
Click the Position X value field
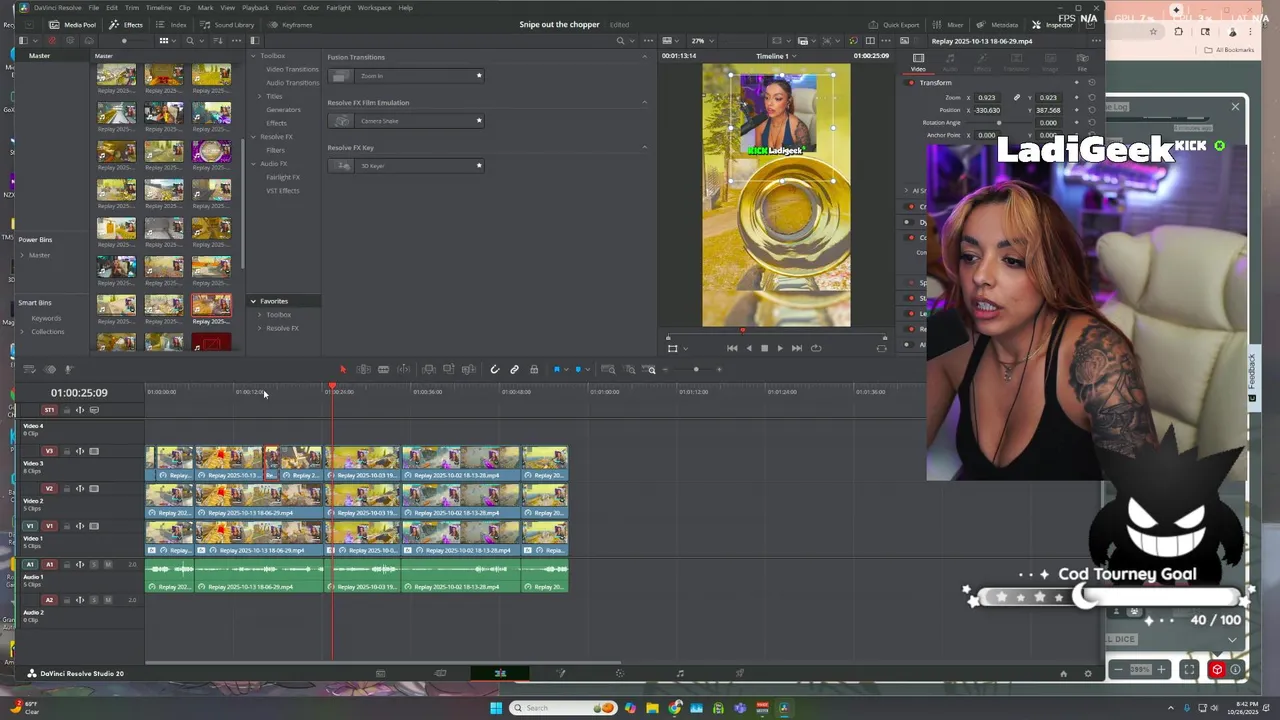click(986, 110)
